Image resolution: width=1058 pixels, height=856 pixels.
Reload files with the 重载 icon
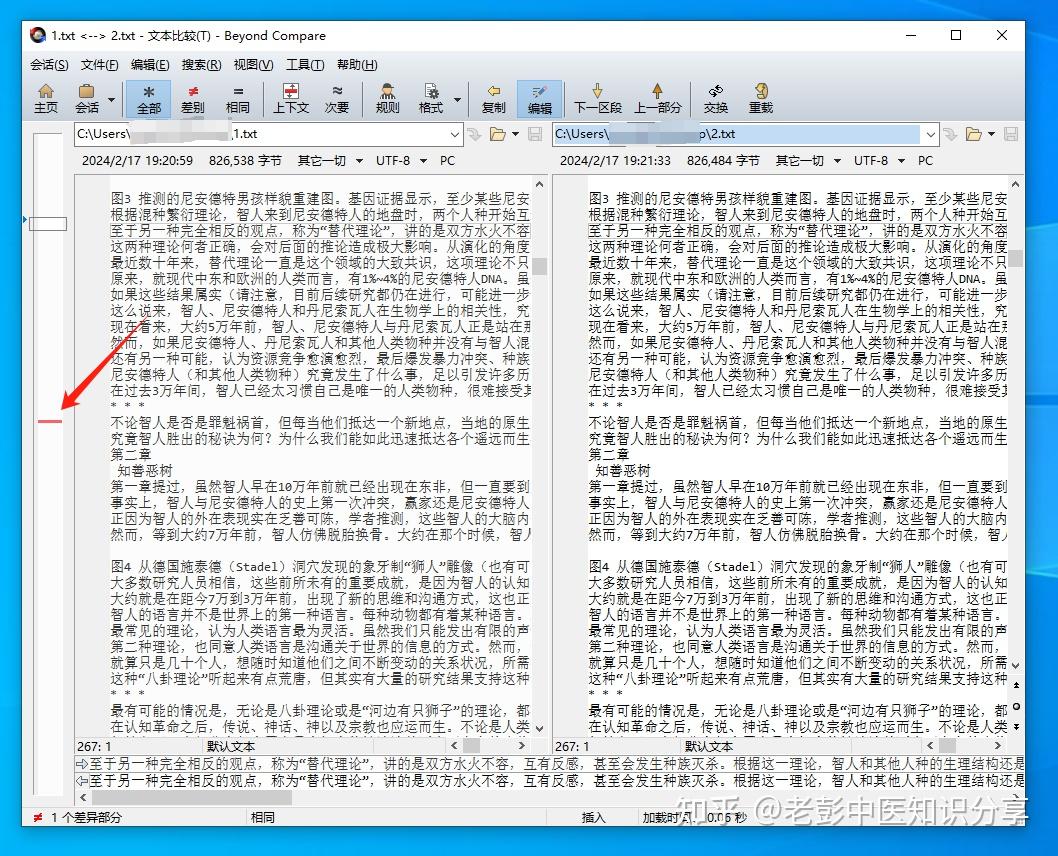[x=760, y=100]
